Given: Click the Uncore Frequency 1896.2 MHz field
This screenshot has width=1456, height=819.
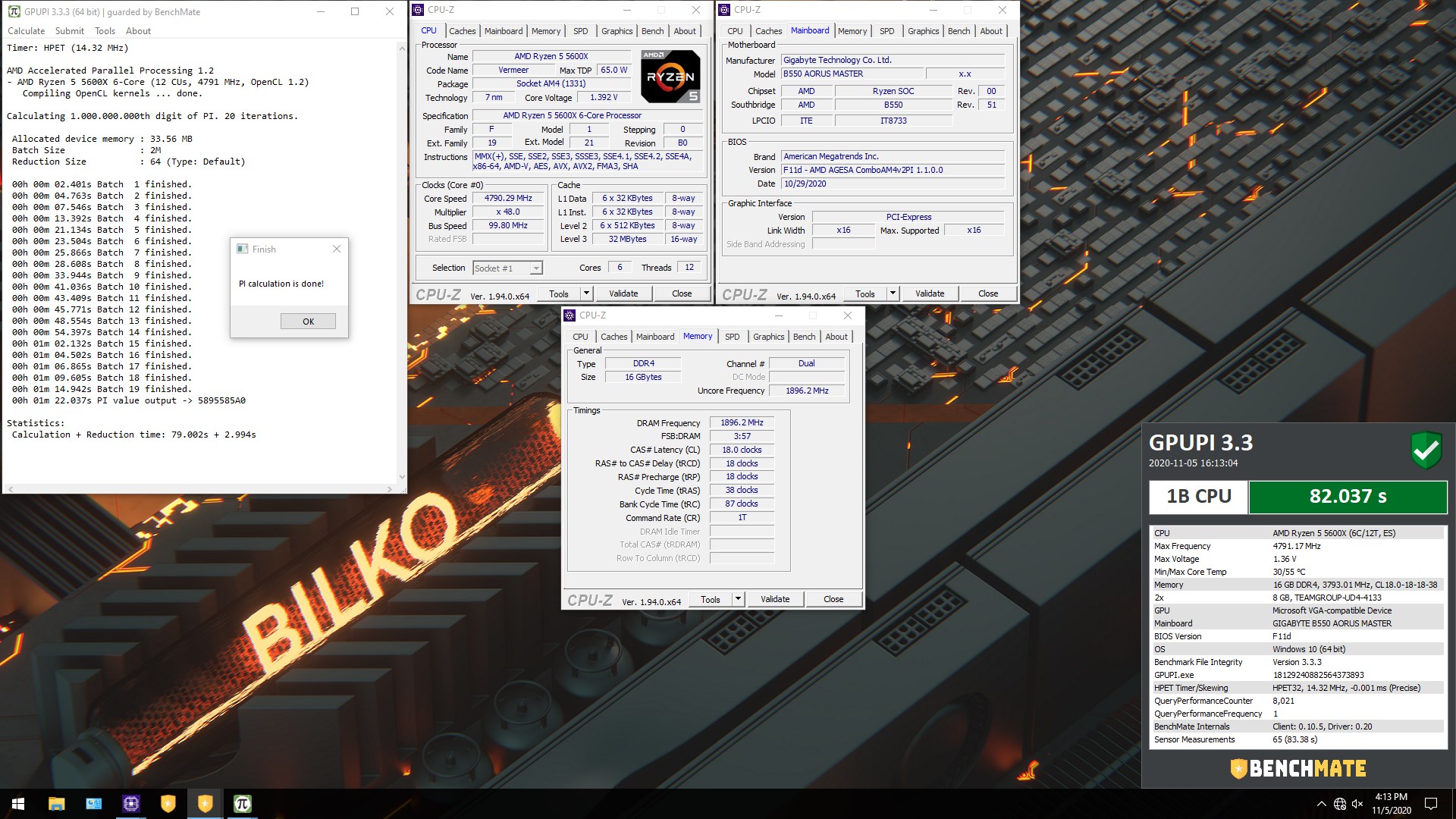Looking at the screenshot, I should tap(807, 391).
